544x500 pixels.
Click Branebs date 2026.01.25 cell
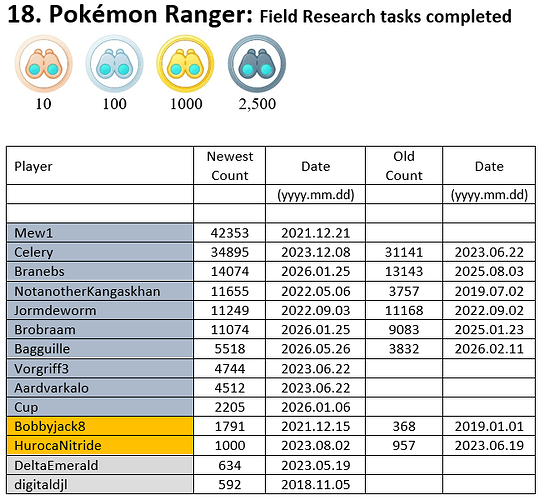tap(315, 271)
